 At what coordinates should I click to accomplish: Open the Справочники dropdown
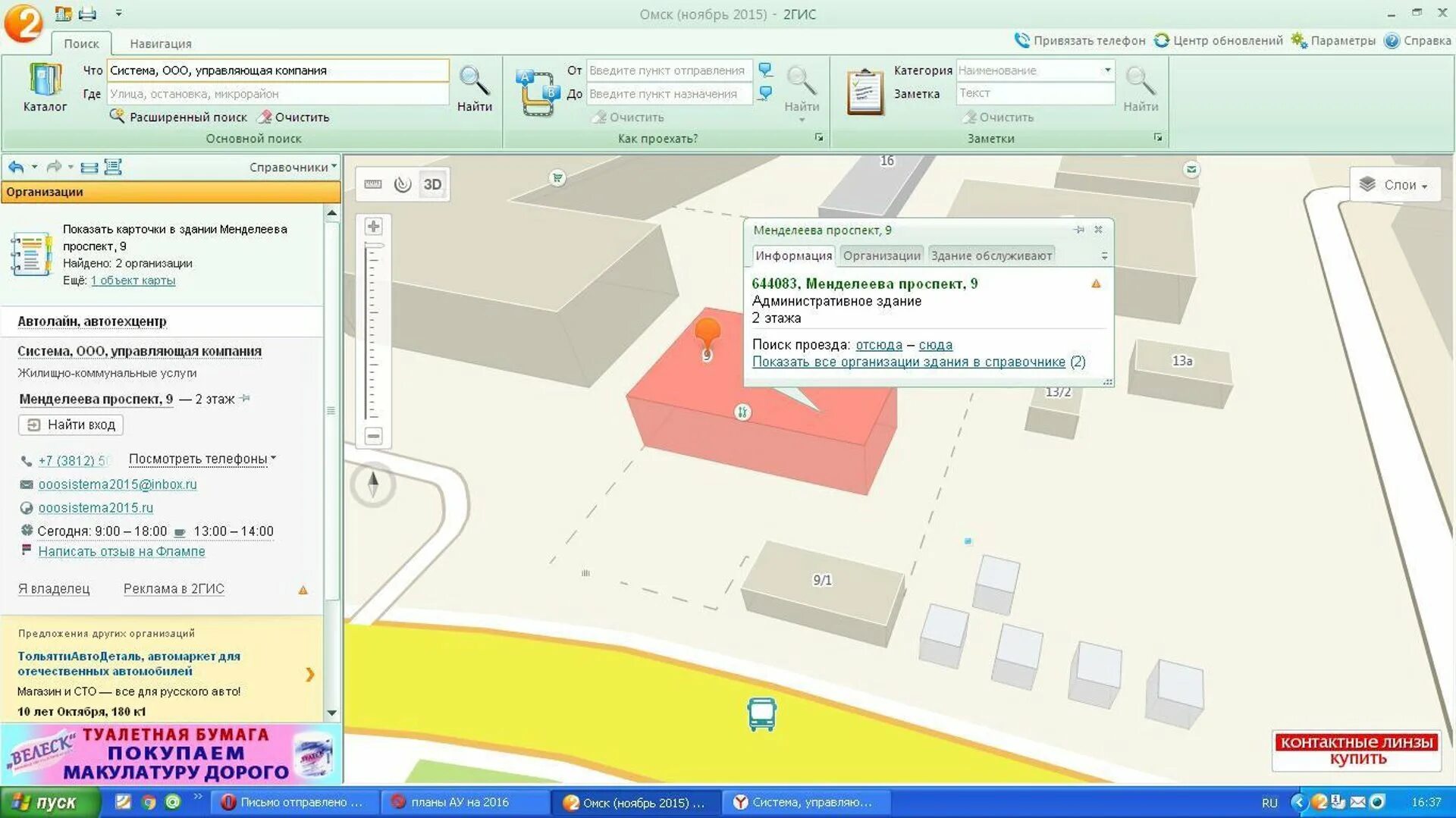click(x=293, y=167)
